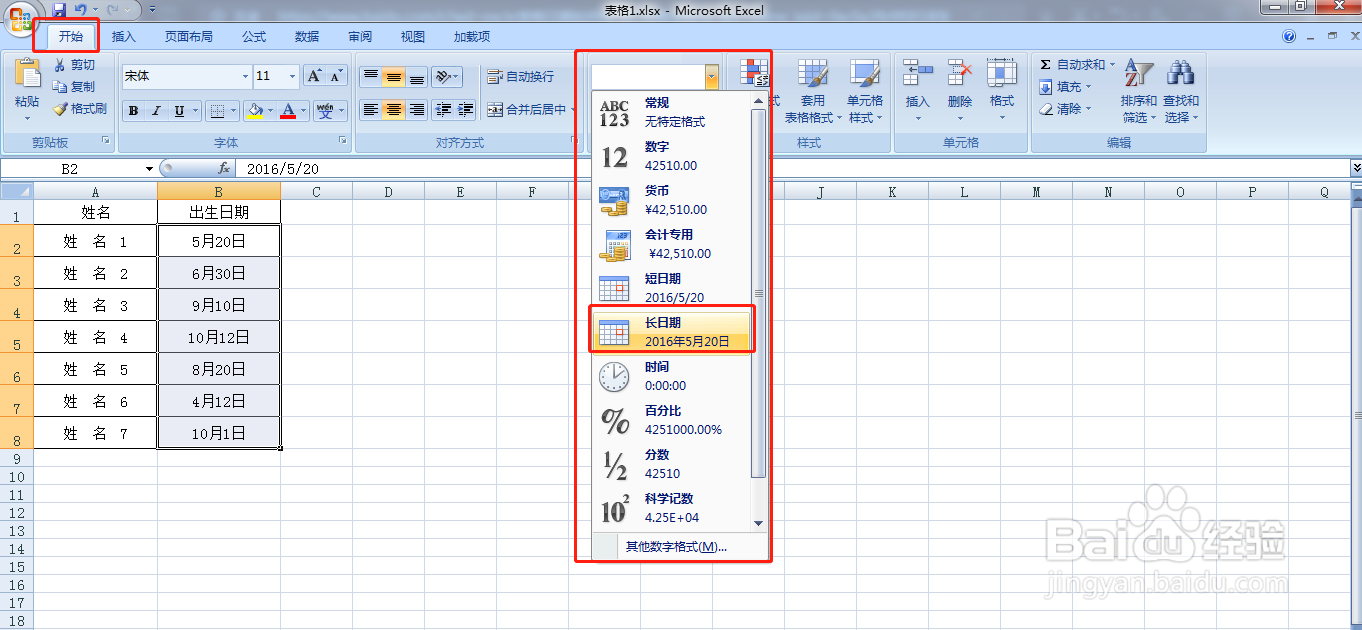Image resolution: width=1362 pixels, height=630 pixels.
Task: Increase the cell indent
Action: pos(465,110)
